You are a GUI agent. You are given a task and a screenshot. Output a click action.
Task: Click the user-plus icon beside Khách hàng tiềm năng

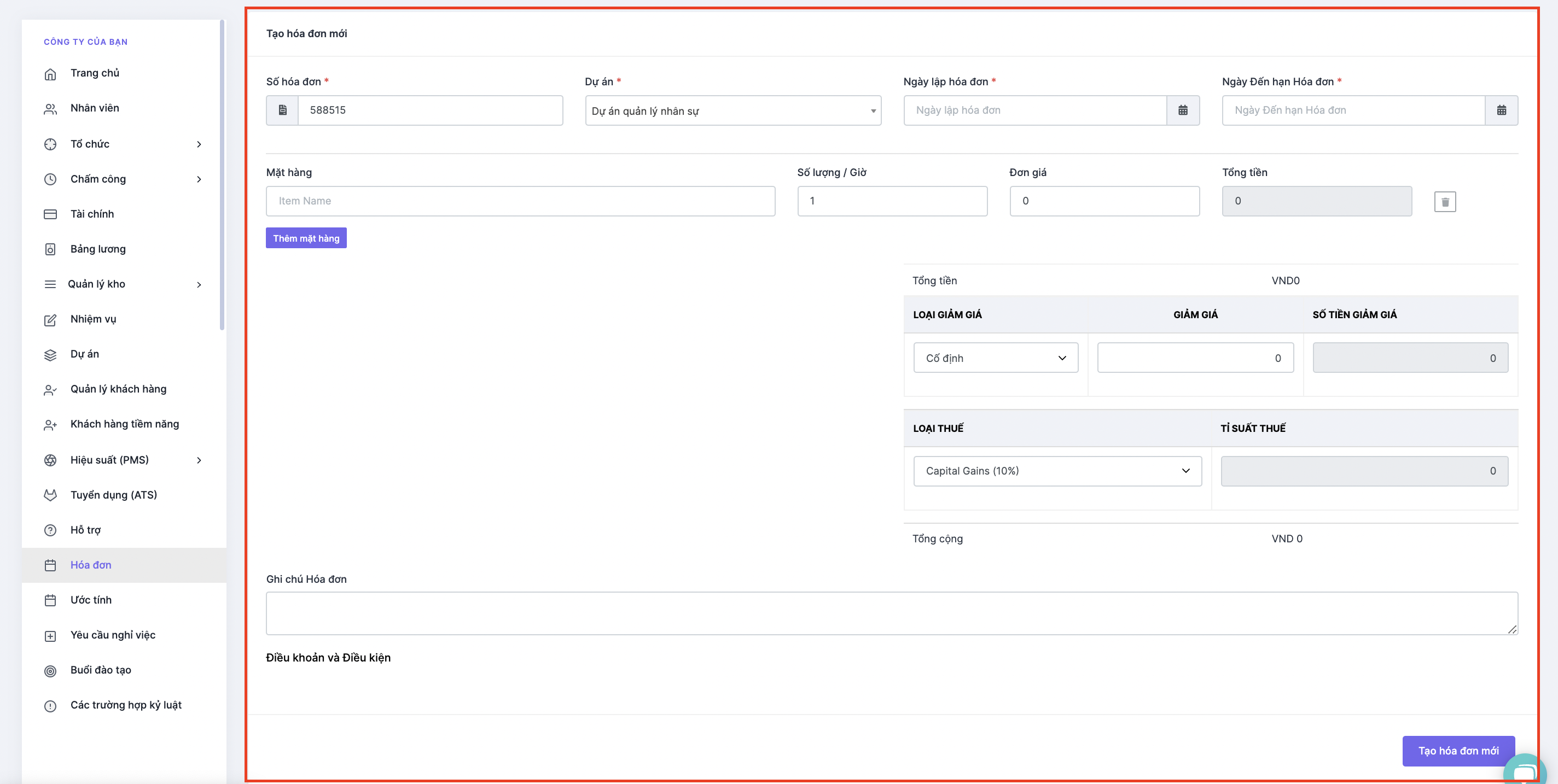(50, 425)
